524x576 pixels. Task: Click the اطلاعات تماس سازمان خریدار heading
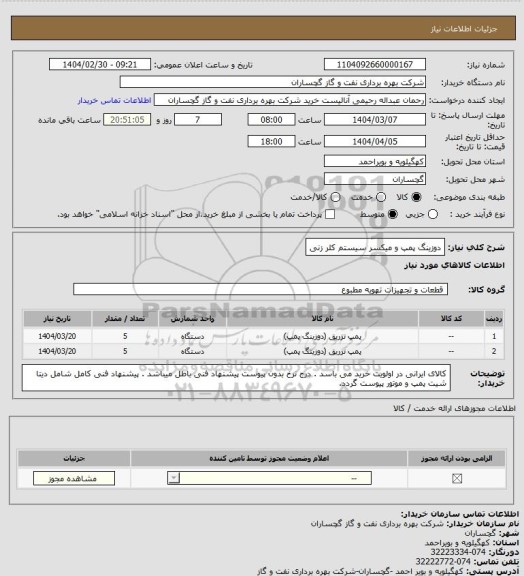460,514
